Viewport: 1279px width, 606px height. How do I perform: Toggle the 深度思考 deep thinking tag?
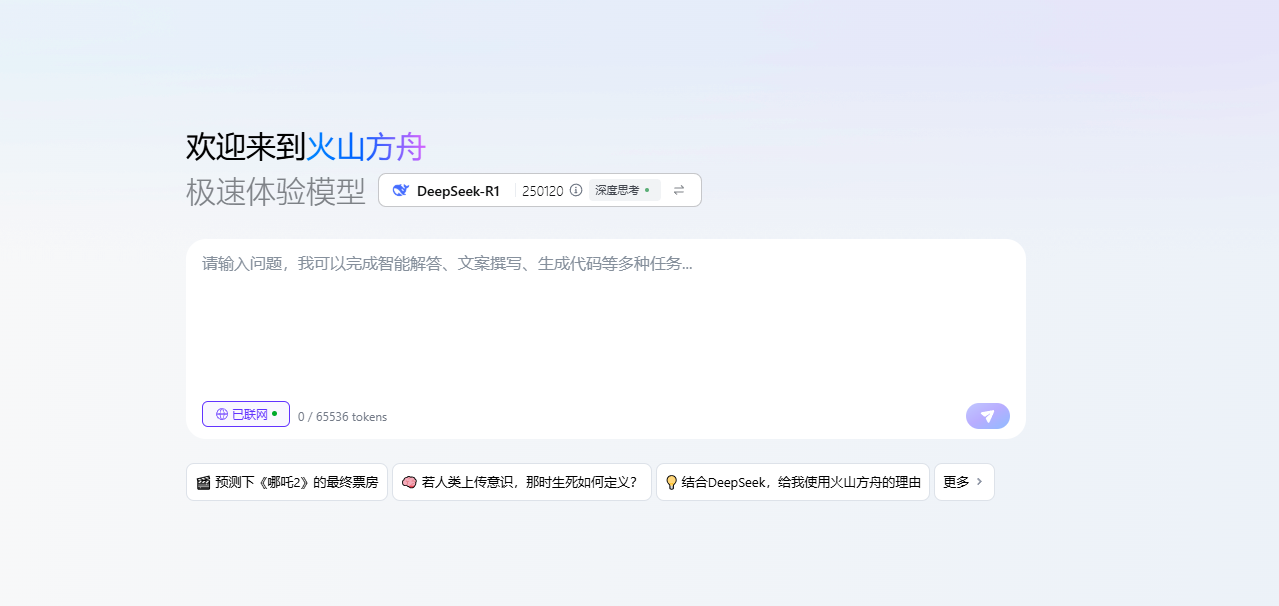(624, 190)
